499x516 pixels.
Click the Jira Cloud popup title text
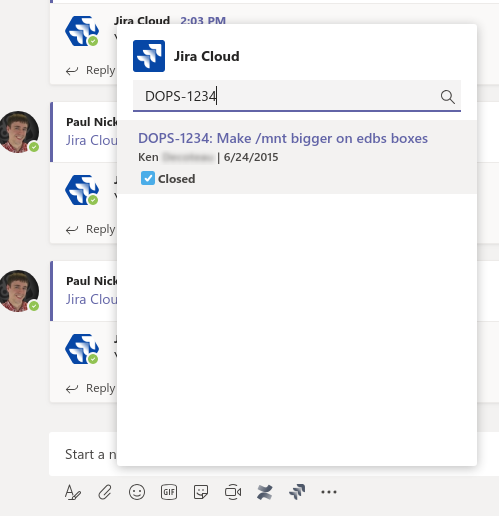[207, 56]
